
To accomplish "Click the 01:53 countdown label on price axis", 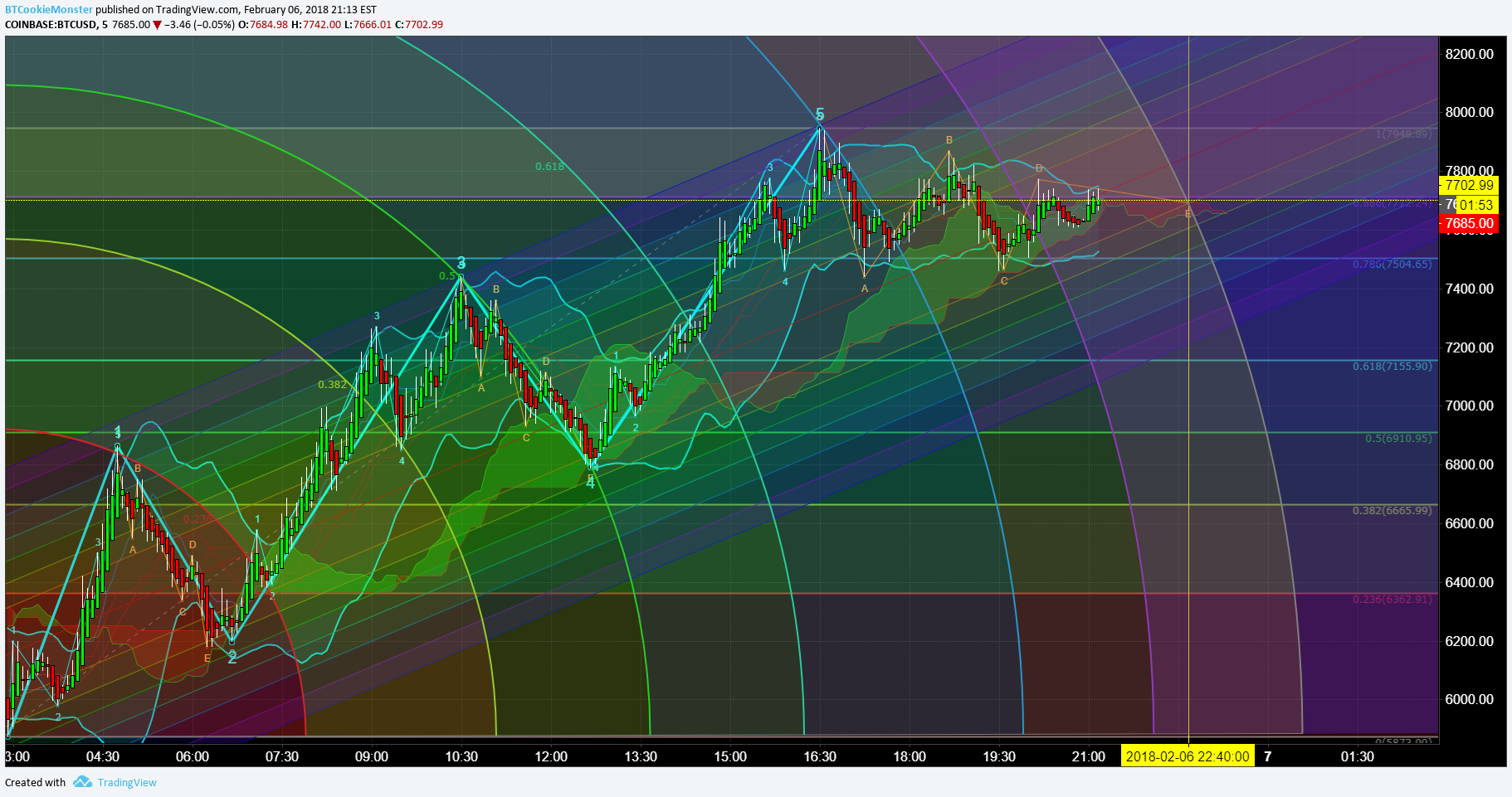I will (1476, 205).
